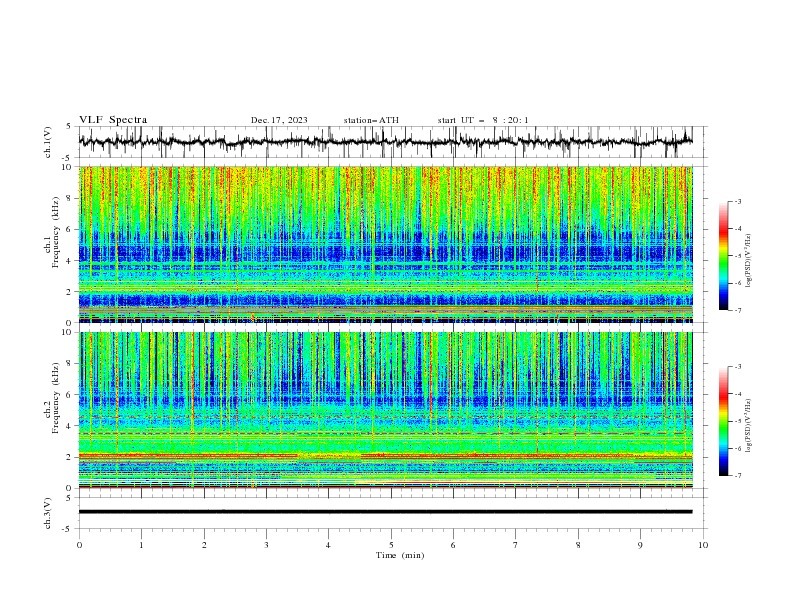Click the ch.2 spectrogram color scale bar
Screen dimensions: 792x612
click(x=723, y=421)
